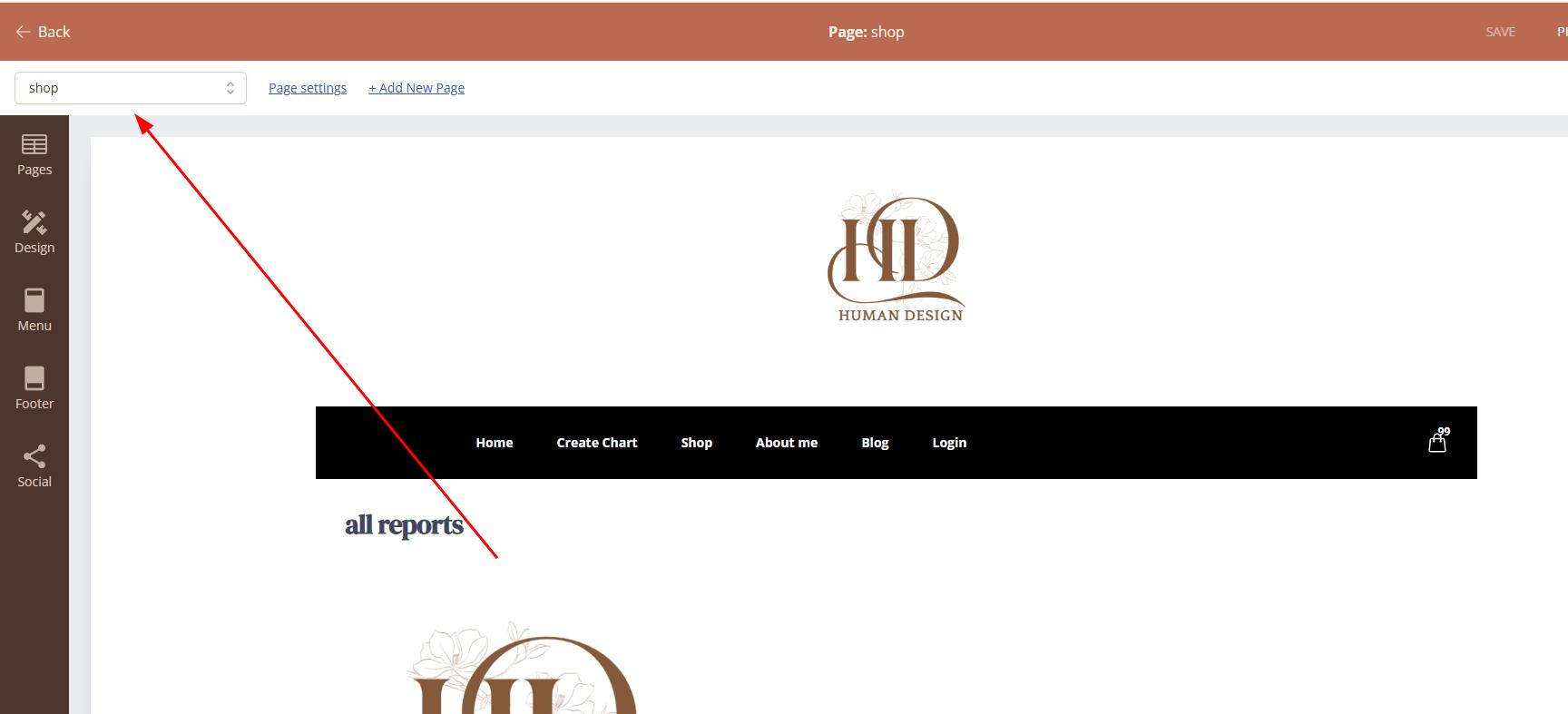Open About me navigation item

coord(787,443)
